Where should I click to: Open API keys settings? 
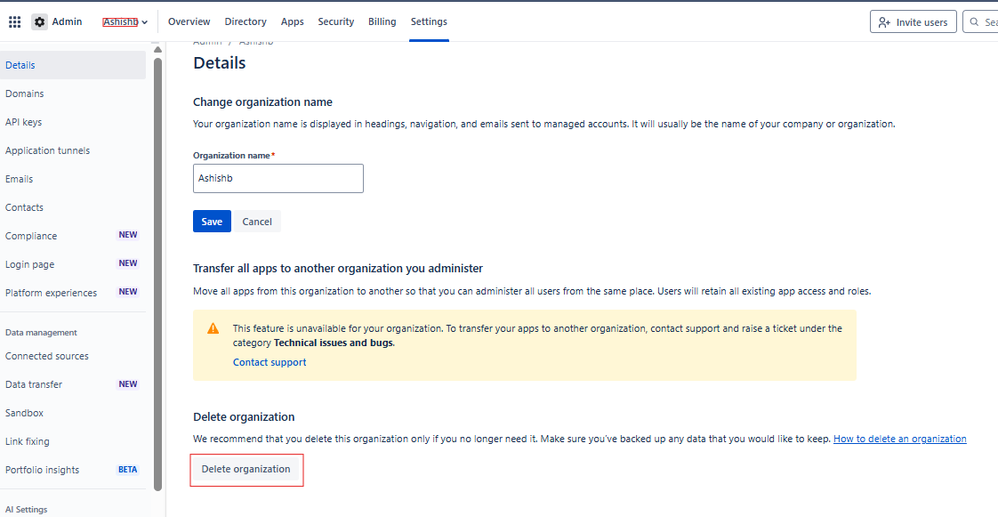tap(73, 122)
